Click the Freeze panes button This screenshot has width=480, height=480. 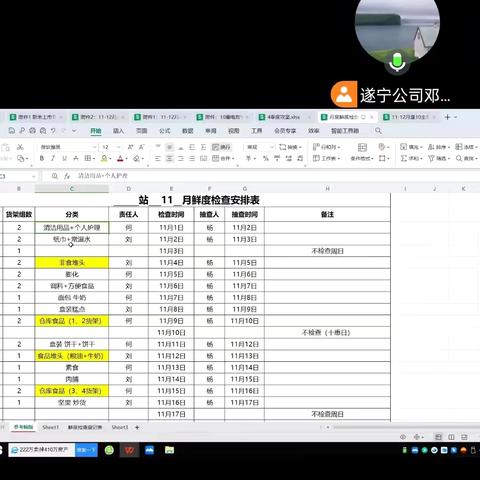pos(467,147)
